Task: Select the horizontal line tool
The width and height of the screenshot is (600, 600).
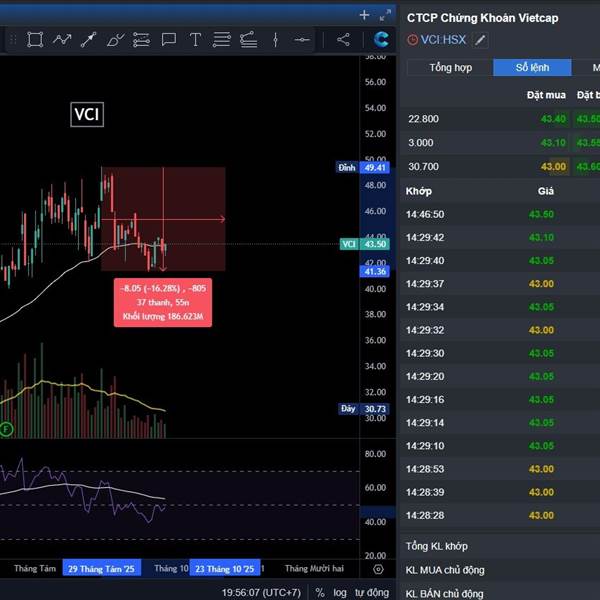Action: 302,40
